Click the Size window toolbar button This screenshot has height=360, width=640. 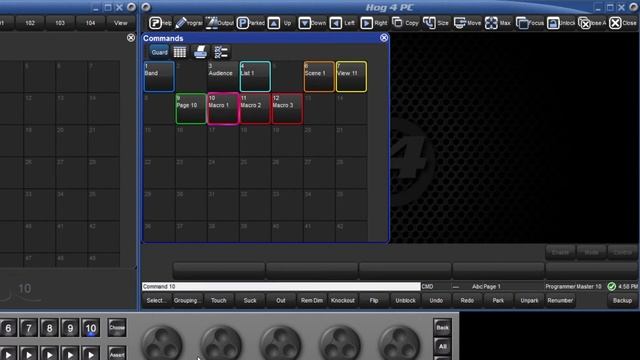click(436, 23)
